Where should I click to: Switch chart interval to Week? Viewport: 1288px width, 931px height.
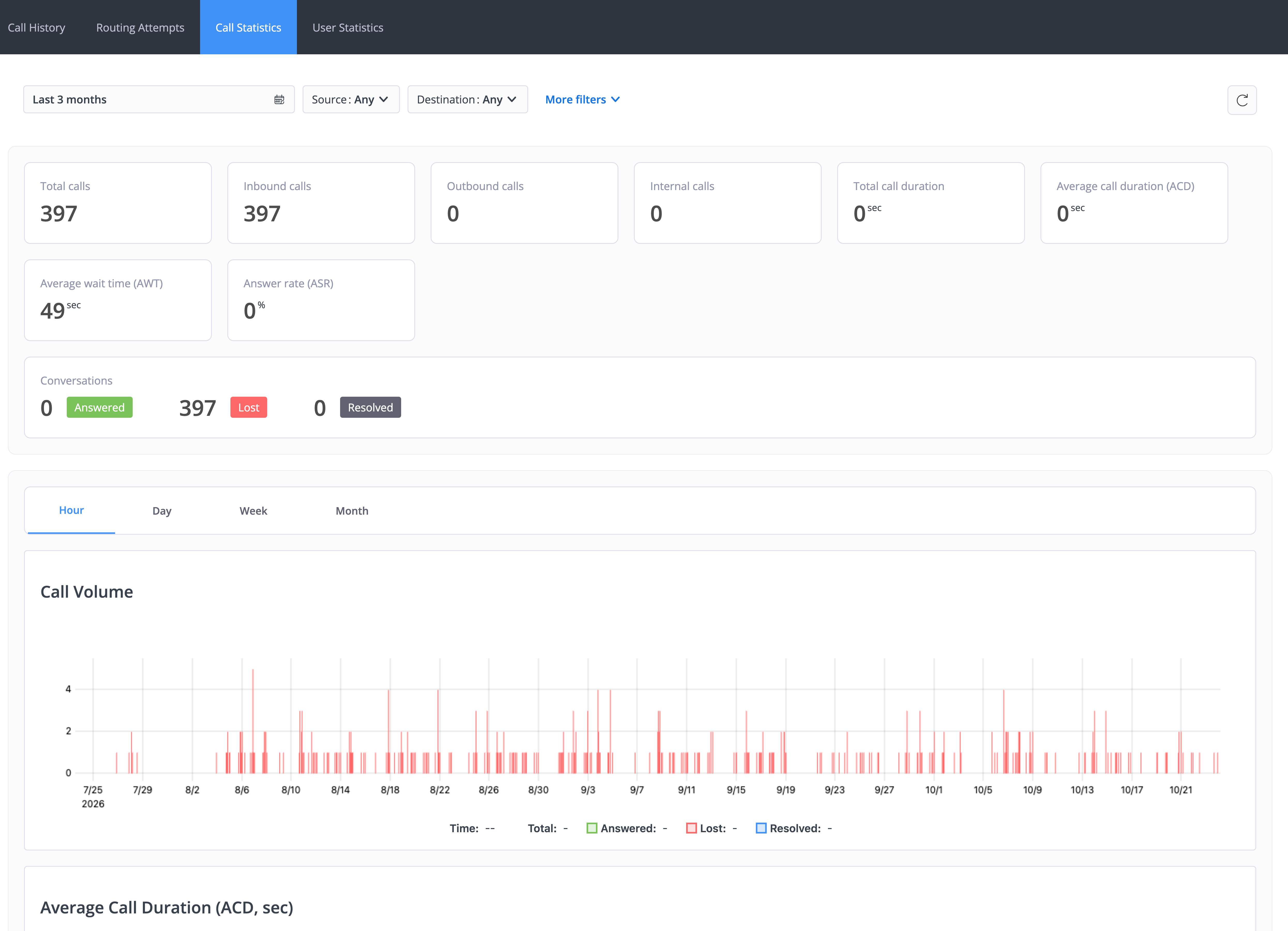pos(253,511)
